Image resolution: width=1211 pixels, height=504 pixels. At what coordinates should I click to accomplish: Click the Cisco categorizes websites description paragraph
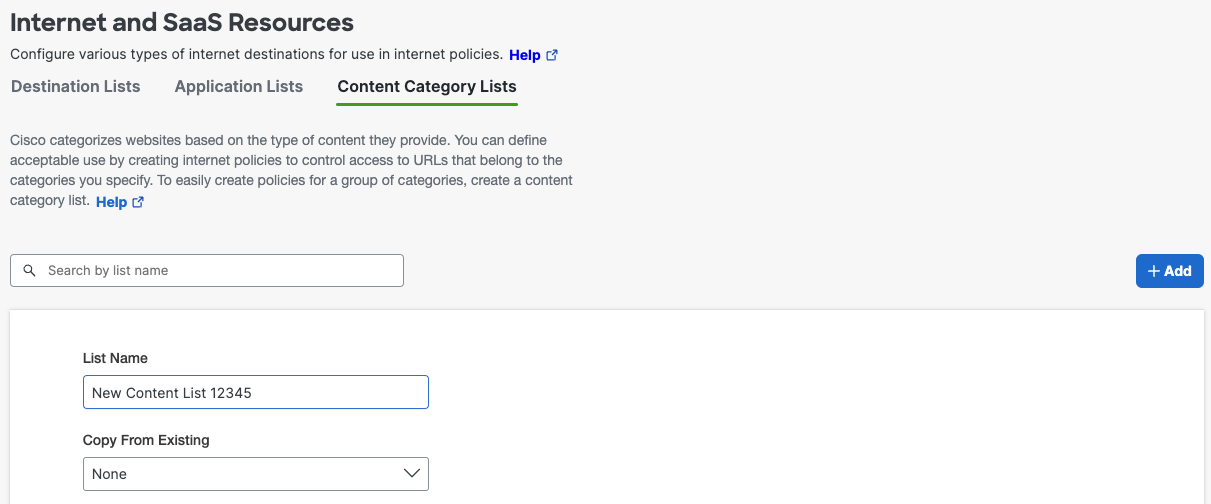(x=290, y=160)
